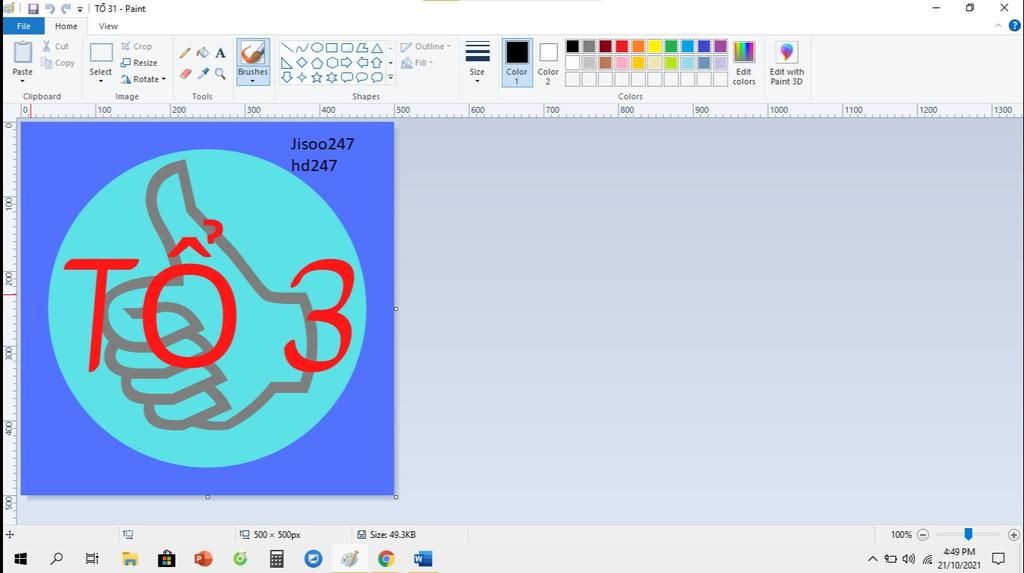Screen dimensions: 1024x573
Task: Open Edit colors dialog
Action: (x=744, y=63)
